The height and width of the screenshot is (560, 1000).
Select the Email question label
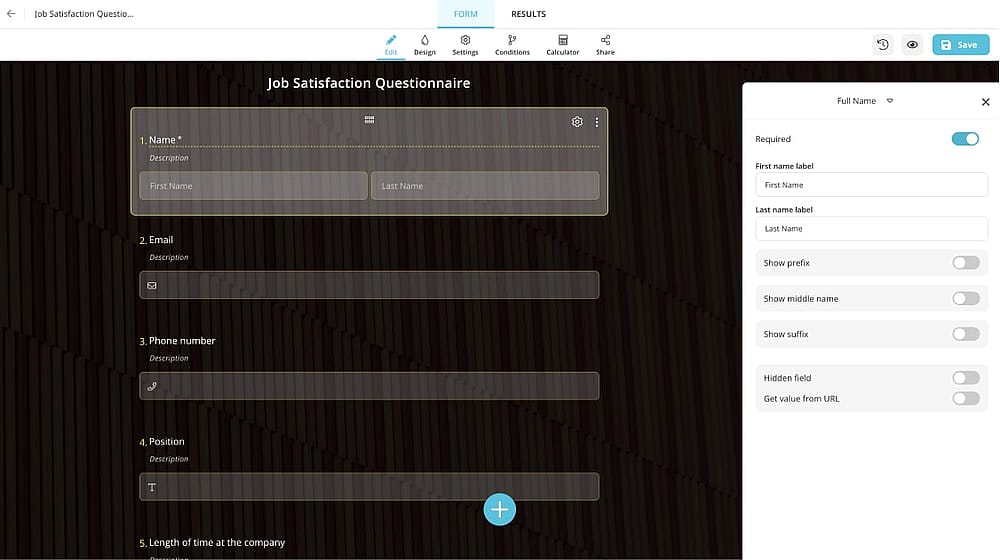(x=161, y=240)
